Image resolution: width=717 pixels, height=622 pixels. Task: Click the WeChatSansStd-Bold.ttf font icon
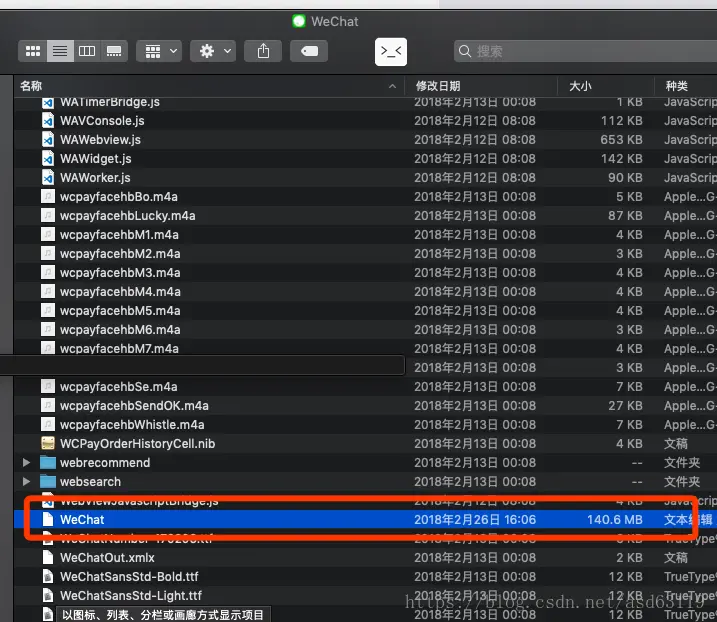click(x=48, y=577)
